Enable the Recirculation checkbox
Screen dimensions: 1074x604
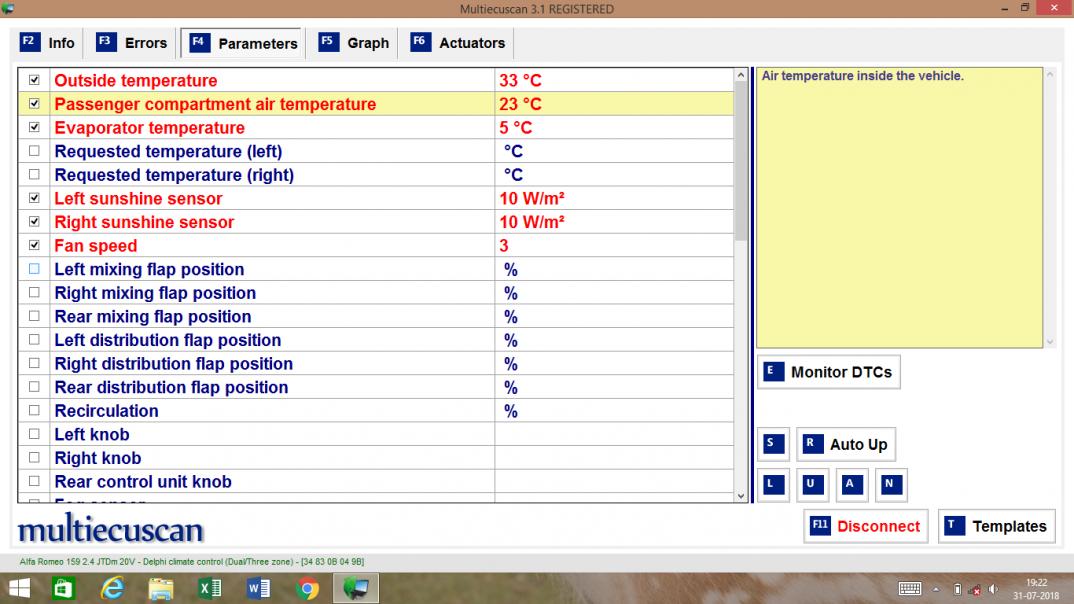tap(34, 411)
